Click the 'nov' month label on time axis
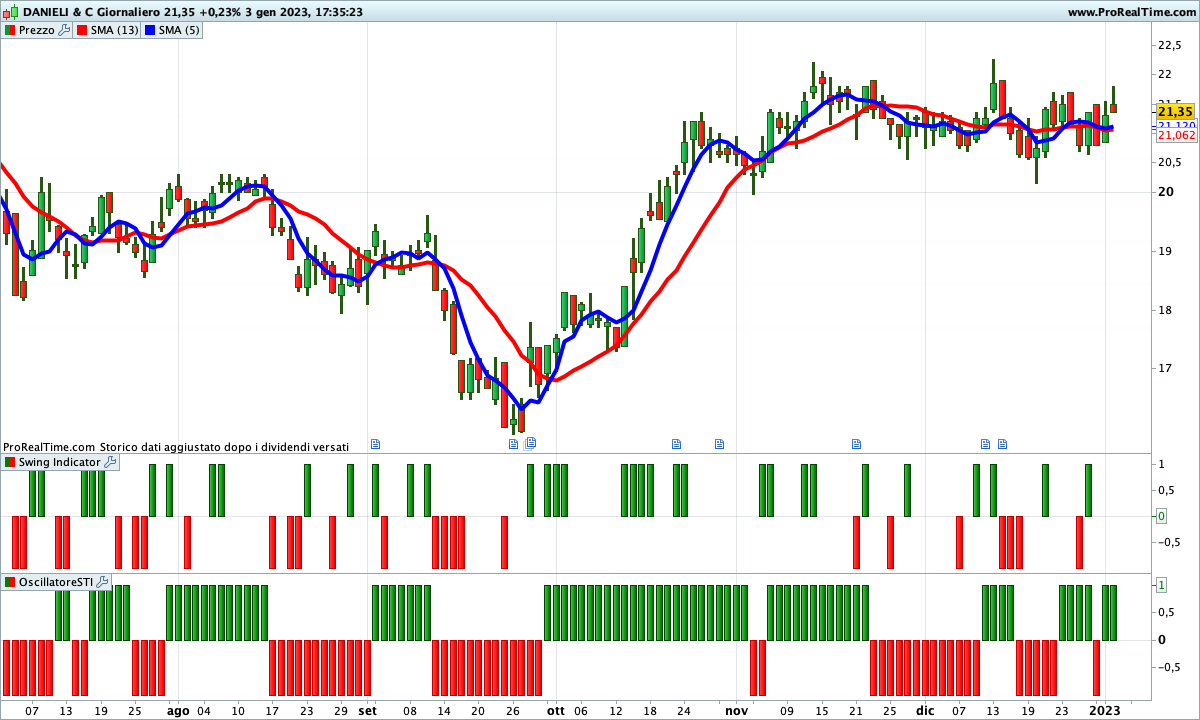This screenshot has width=1200, height=720. tap(737, 711)
